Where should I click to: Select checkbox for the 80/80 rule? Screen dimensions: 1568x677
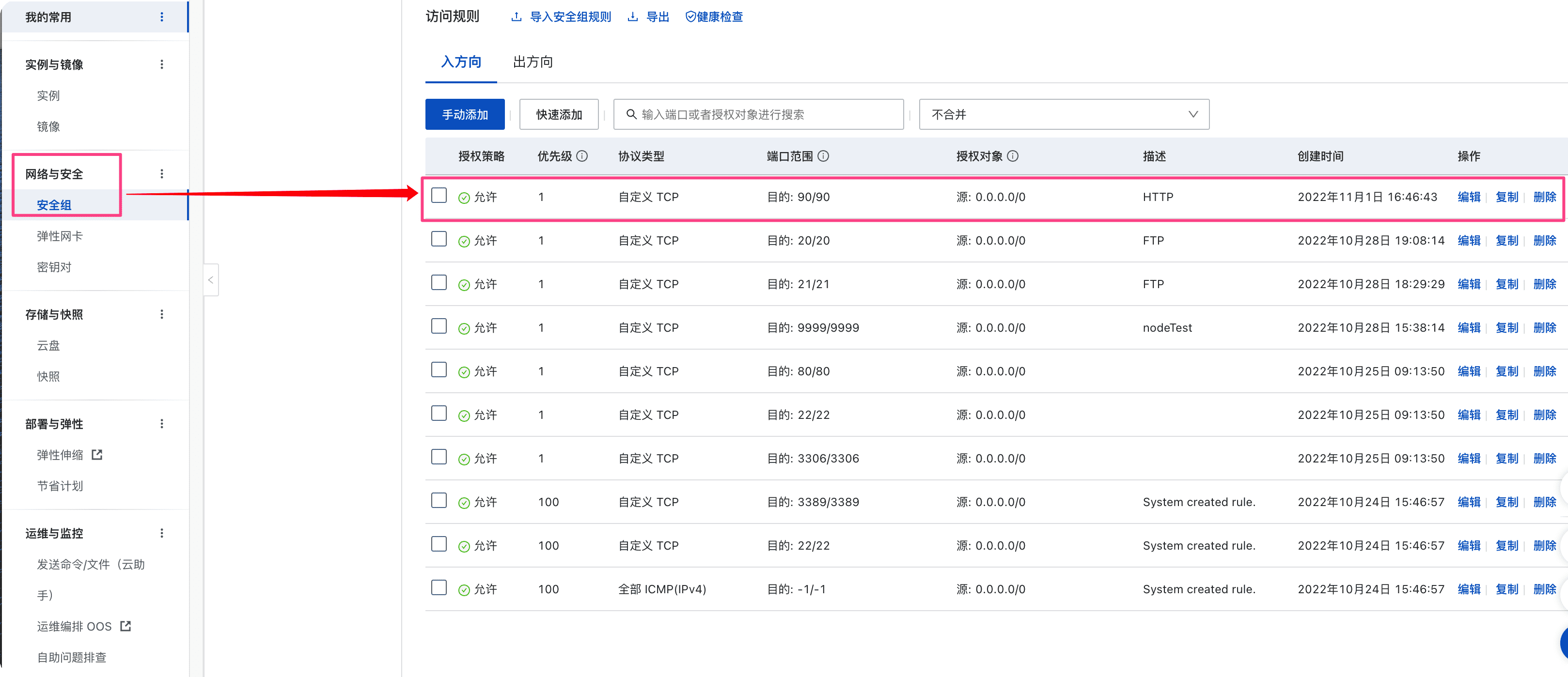439,370
